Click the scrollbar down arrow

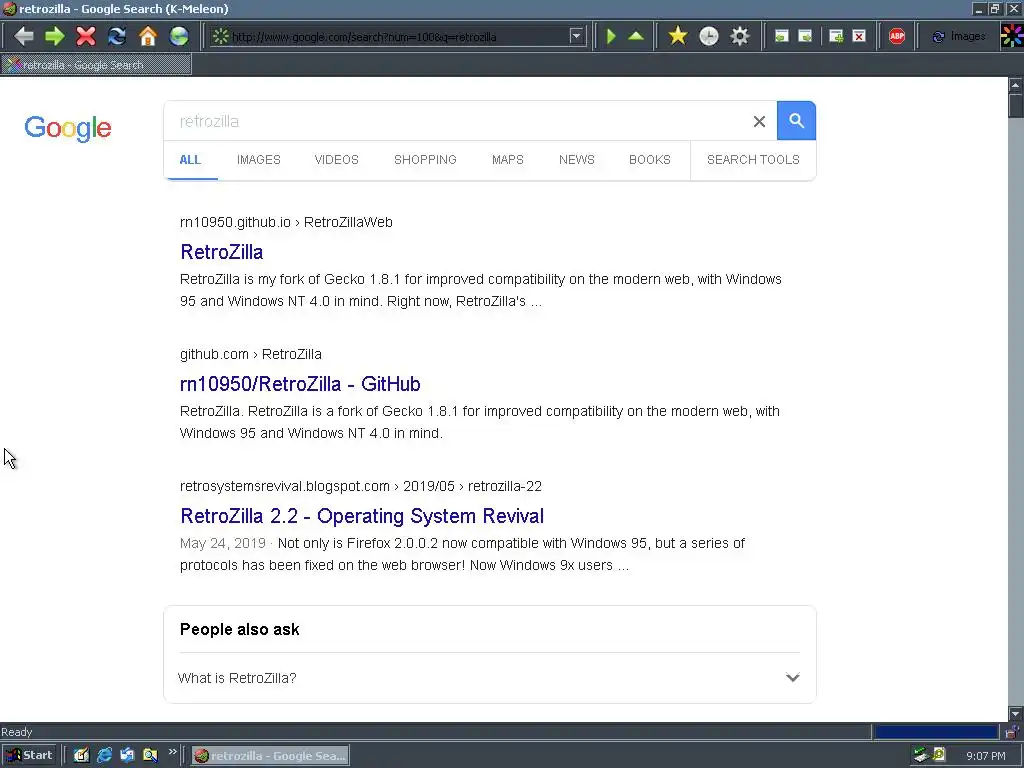click(x=1016, y=714)
